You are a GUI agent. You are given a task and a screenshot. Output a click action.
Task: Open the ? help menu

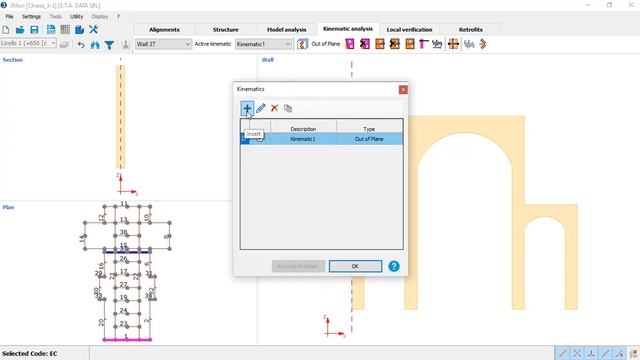(x=118, y=16)
